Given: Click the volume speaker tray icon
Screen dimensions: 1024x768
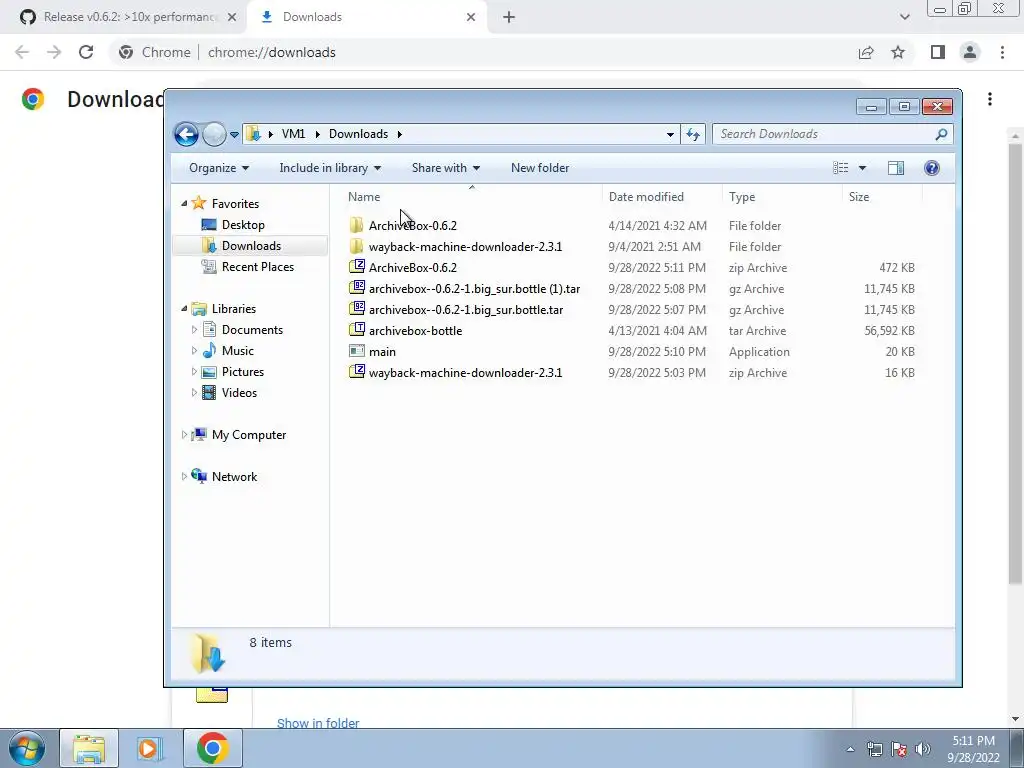Looking at the screenshot, I should pos(922,748).
